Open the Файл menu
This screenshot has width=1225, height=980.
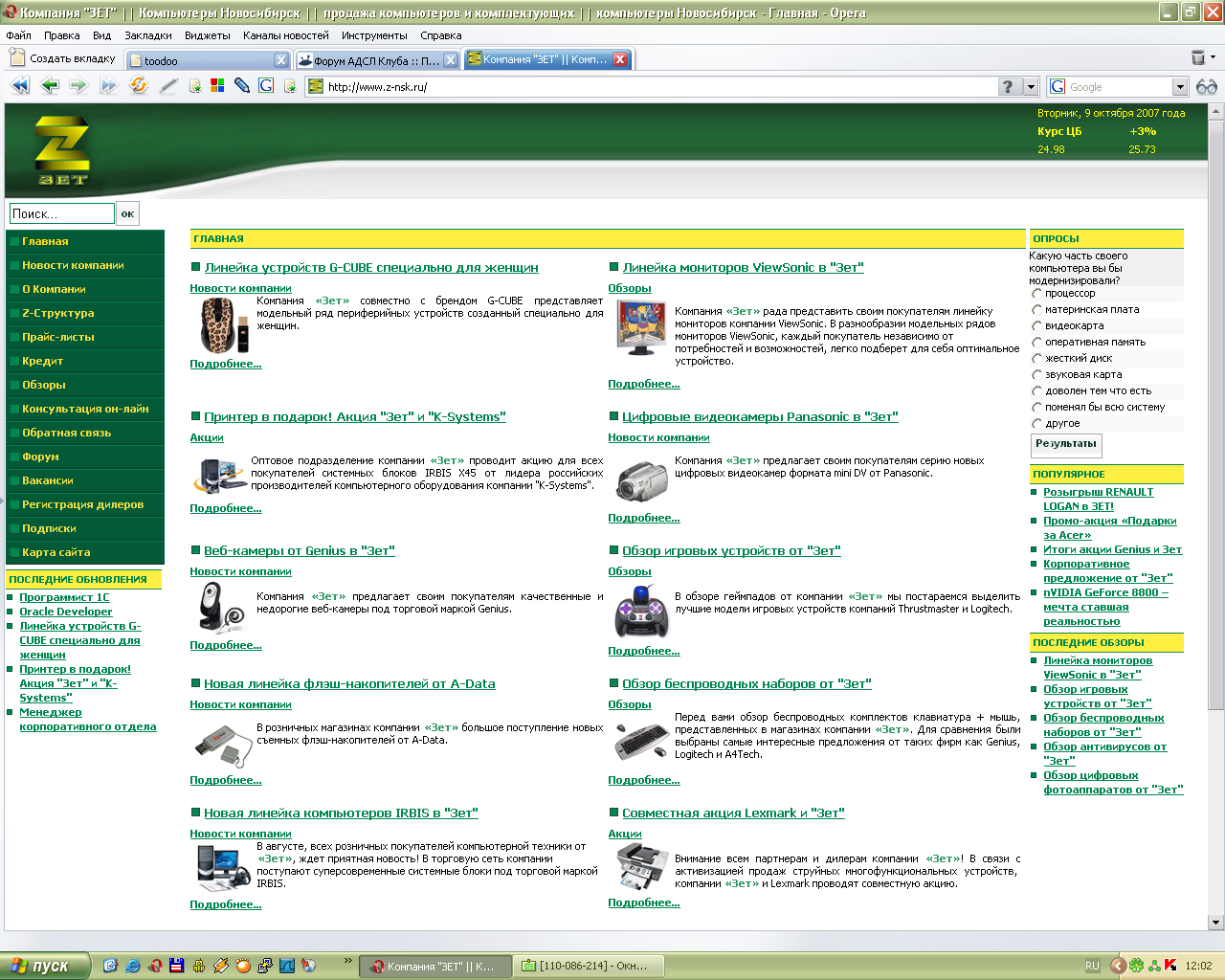18,35
